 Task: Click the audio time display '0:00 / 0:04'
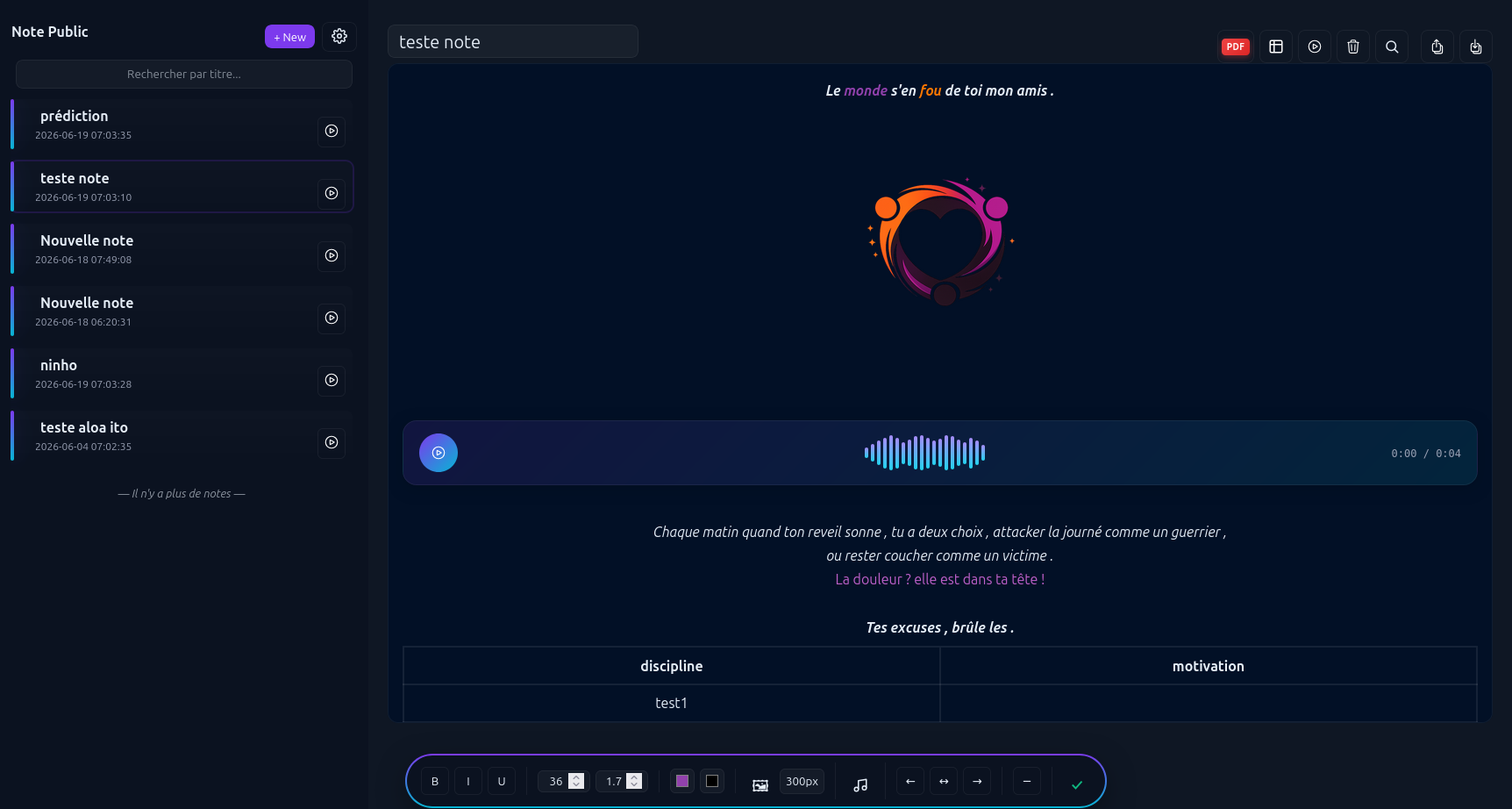click(1426, 454)
